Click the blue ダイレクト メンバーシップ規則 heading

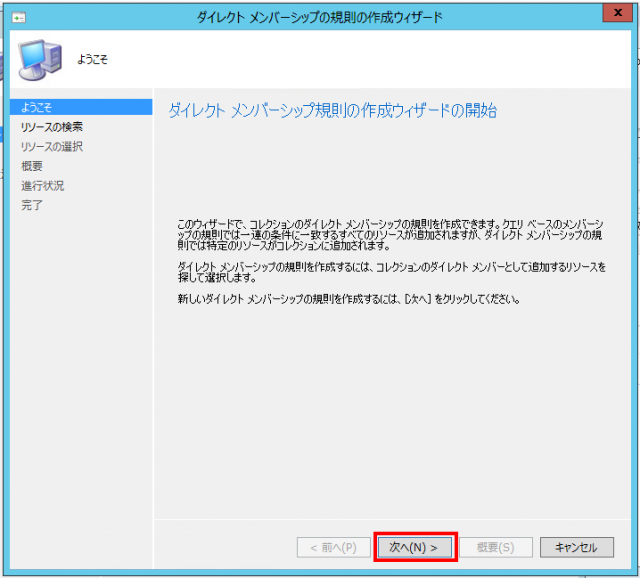pyautogui.click(x=332, y=111)
